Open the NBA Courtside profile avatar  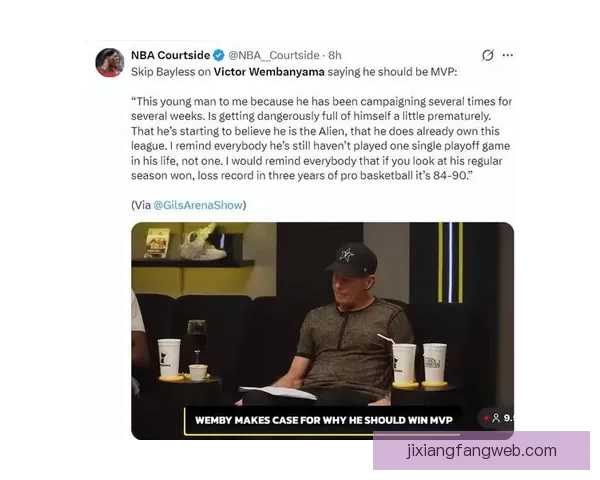tap(110, 63)
